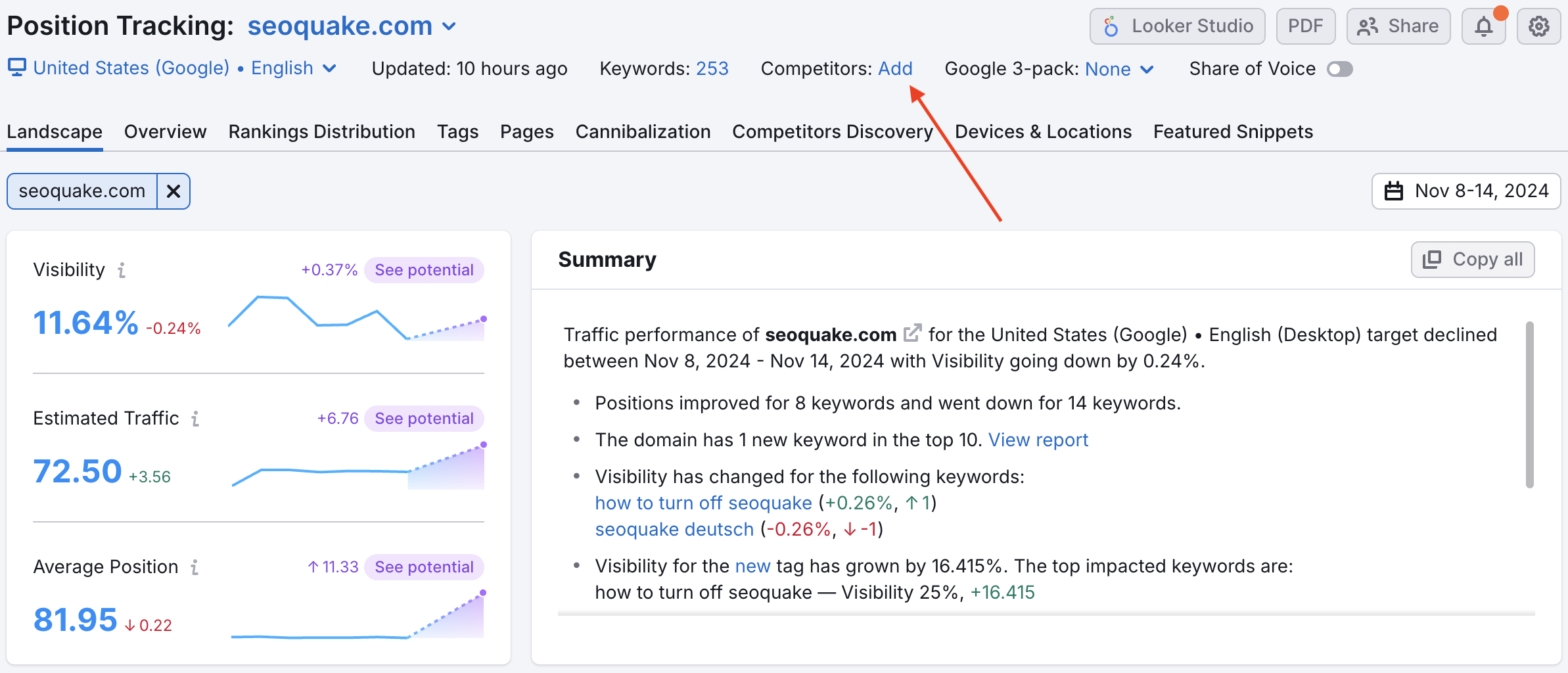Click Visibility info icon

122,270
